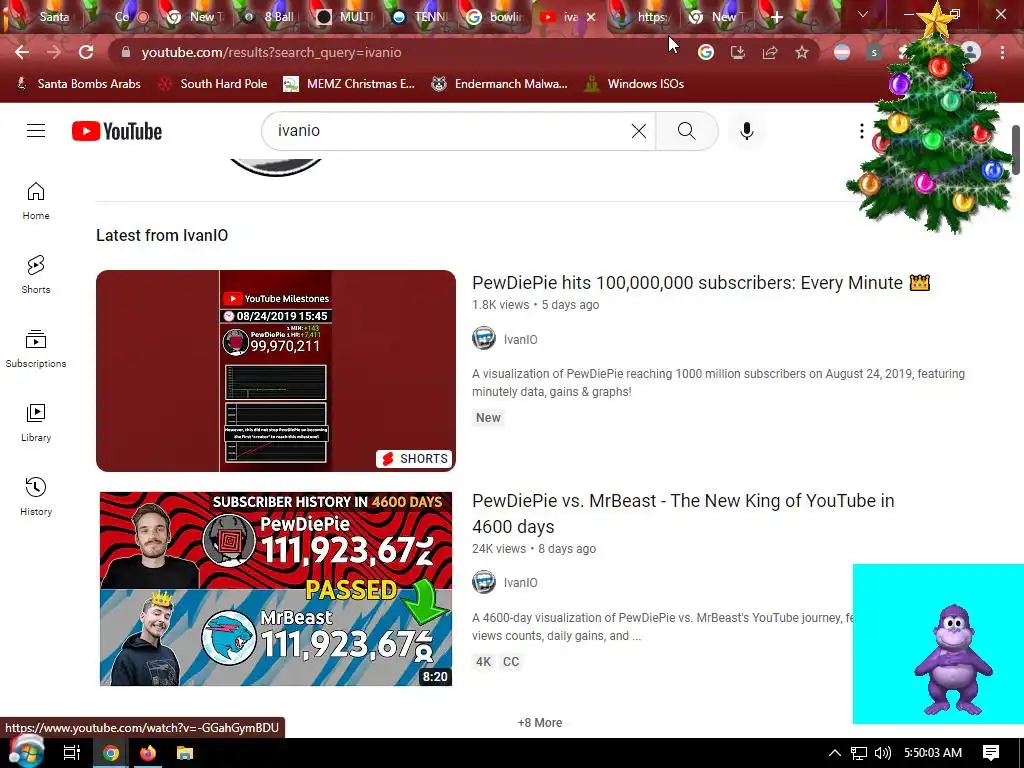Open the Windows ISOs bookmark
1024x768 pixels.
634,84
